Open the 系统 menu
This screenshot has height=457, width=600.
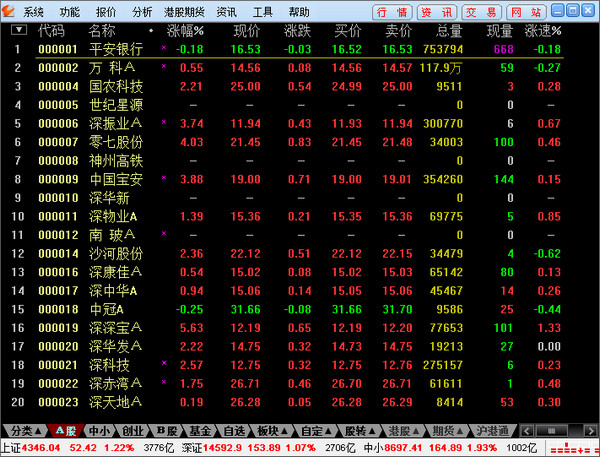click(x=33, y=12)
